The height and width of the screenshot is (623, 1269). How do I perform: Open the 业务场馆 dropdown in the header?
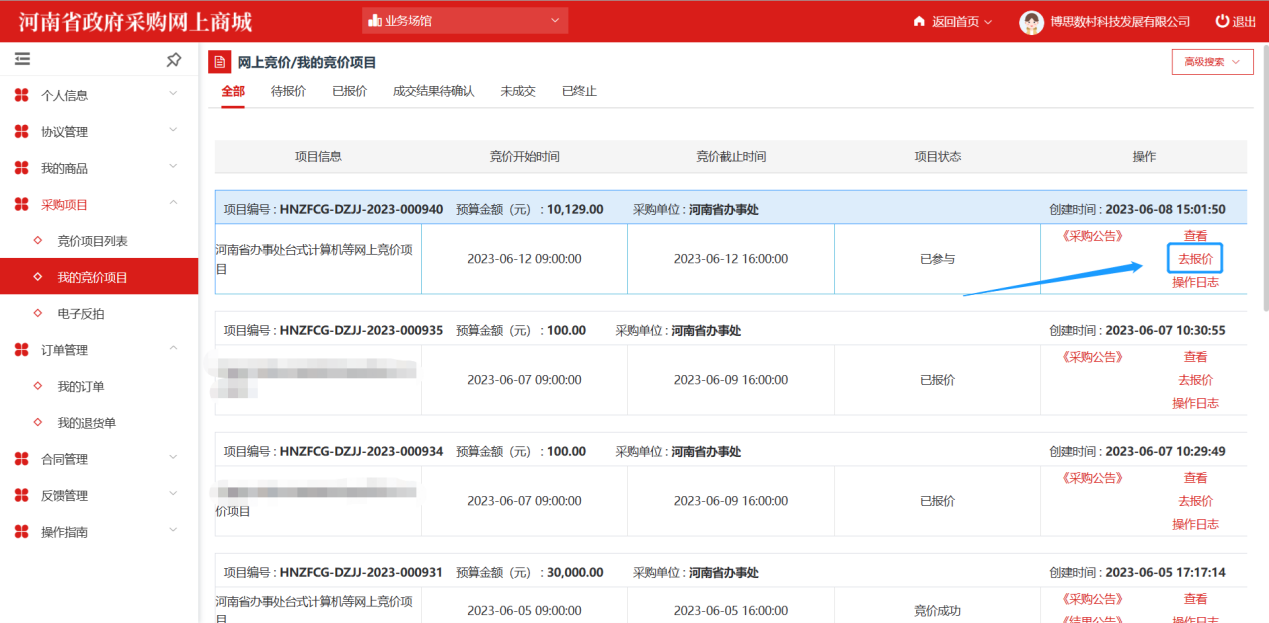[465, 21]
